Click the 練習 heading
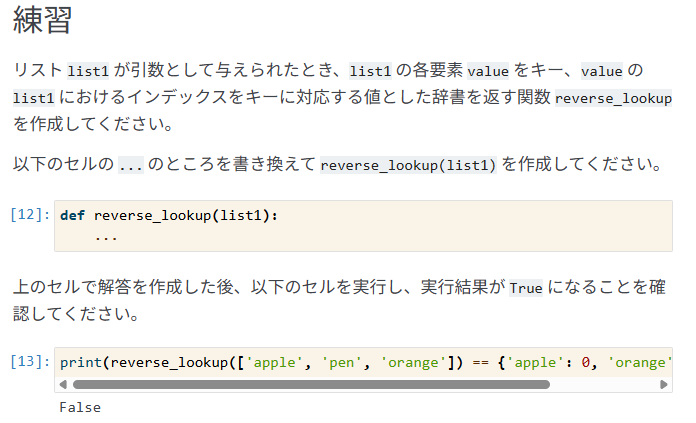The image size is (696, 423). tap(42, 20)
